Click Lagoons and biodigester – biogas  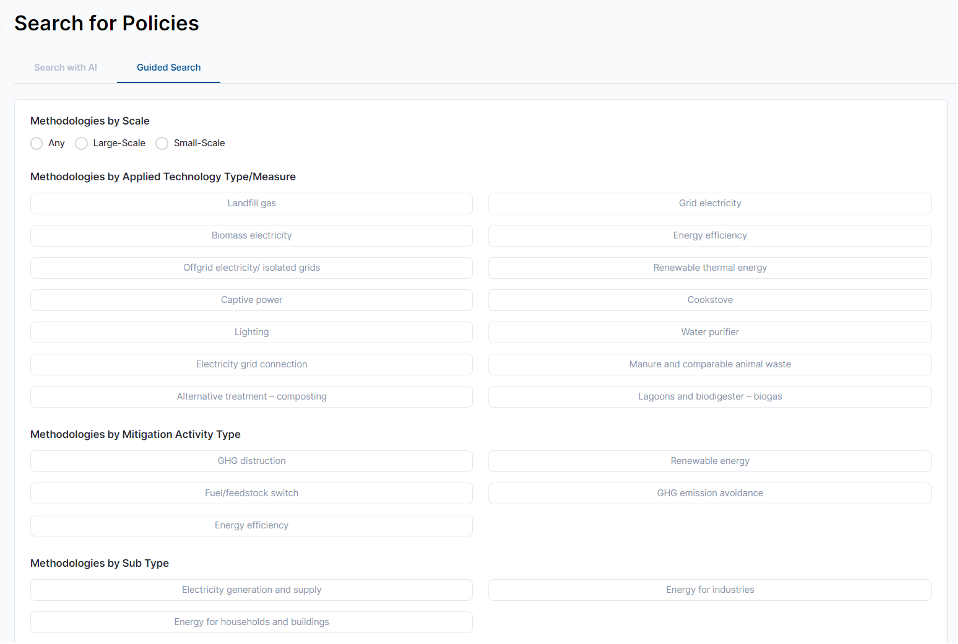click(x=709, y=397)
